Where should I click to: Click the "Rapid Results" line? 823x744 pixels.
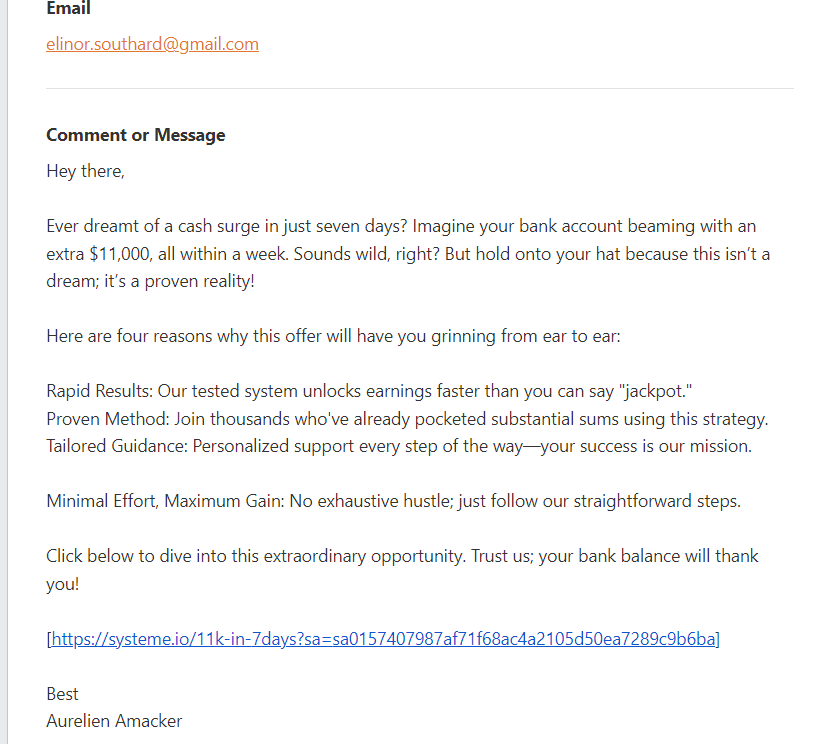click(x=300, y=390)
